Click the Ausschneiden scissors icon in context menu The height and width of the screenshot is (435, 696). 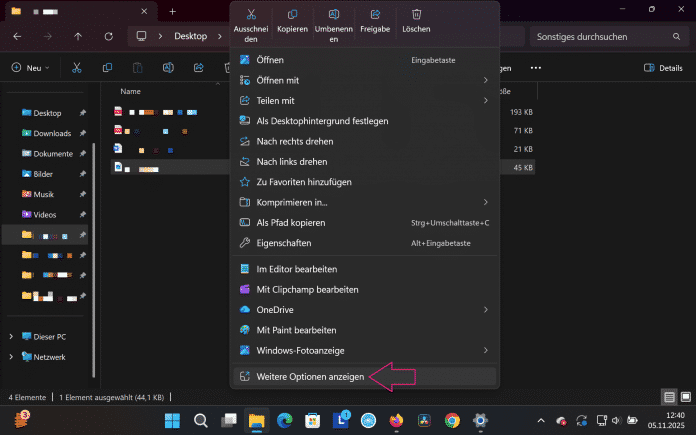(x=251, y=15)
